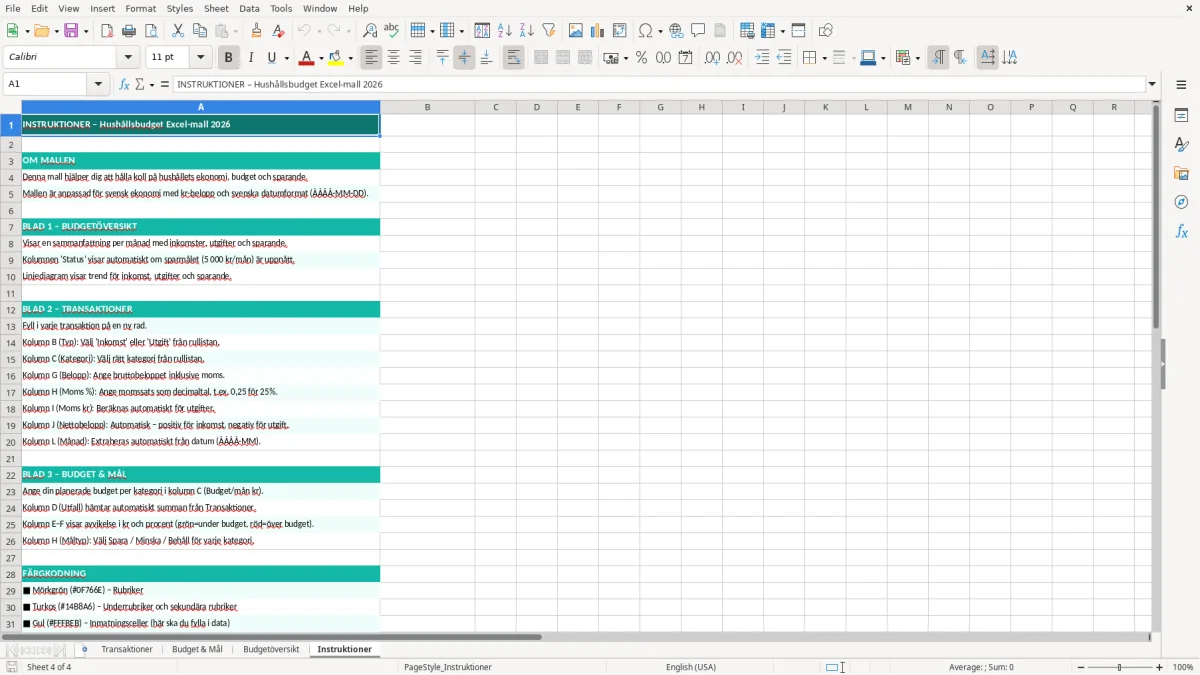
Task: Switch to the Budget & Mål tab
Action: tap(197, 649)
